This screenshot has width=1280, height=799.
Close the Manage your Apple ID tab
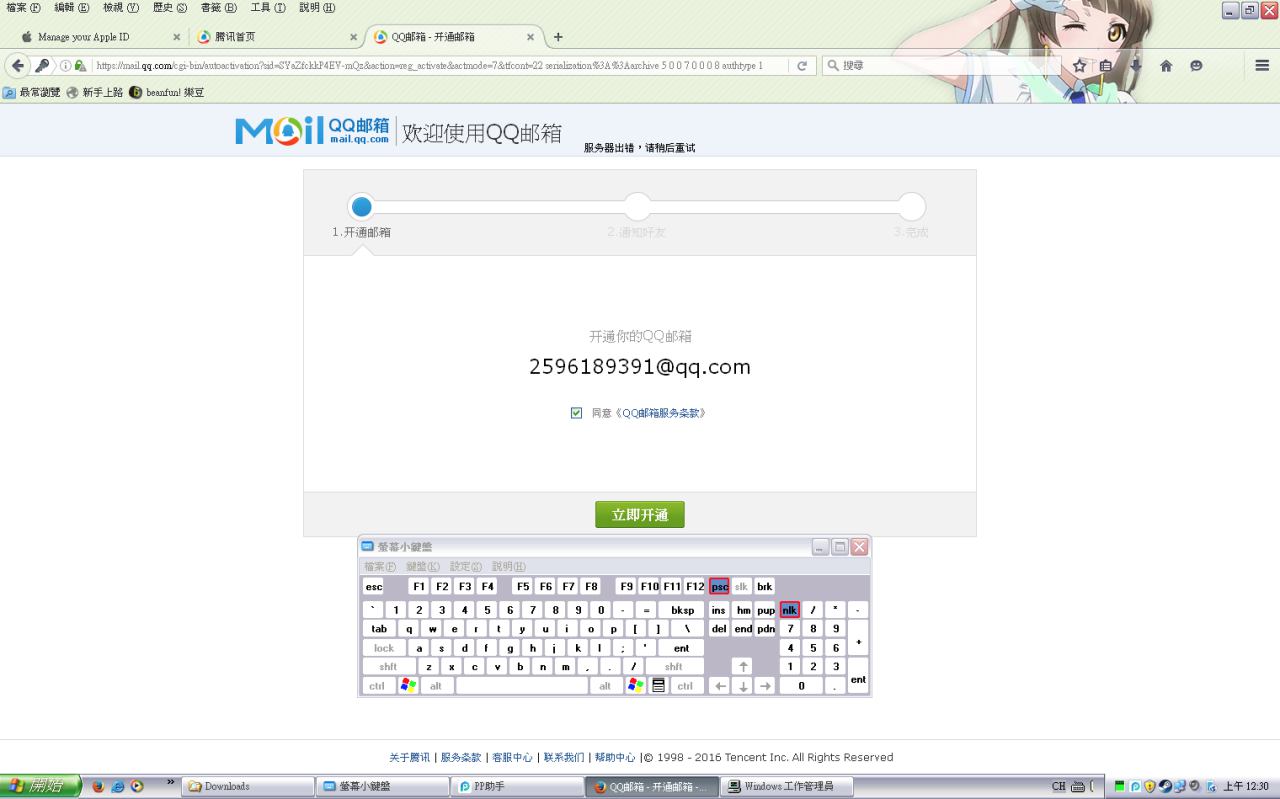[x=177, y=37]
